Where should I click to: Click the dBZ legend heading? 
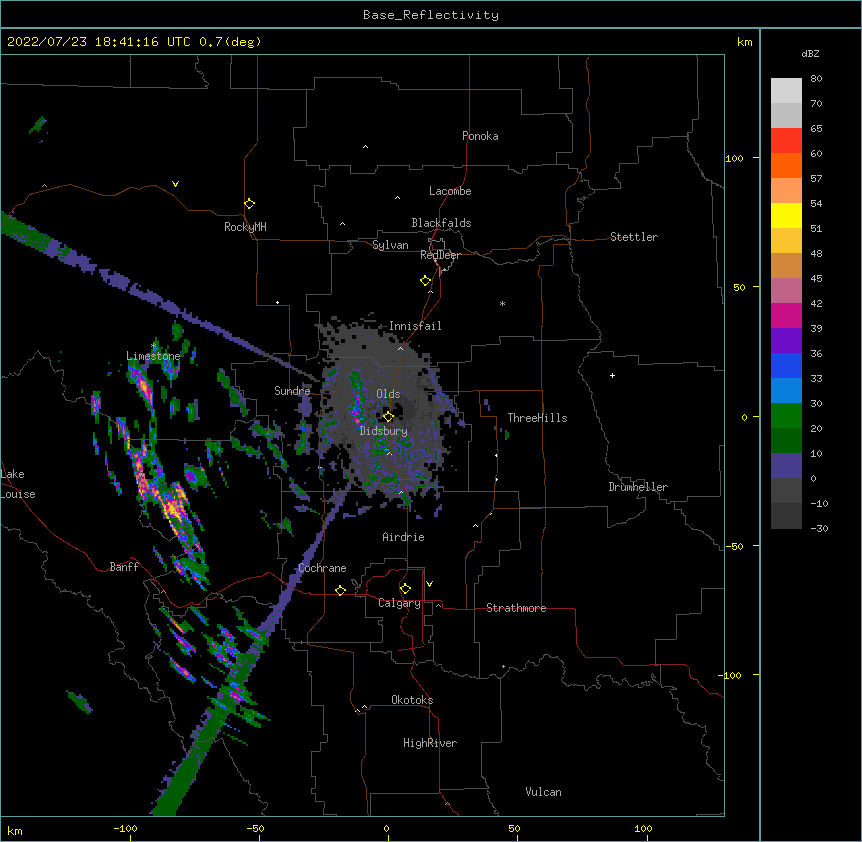click(x=810, y=54)
